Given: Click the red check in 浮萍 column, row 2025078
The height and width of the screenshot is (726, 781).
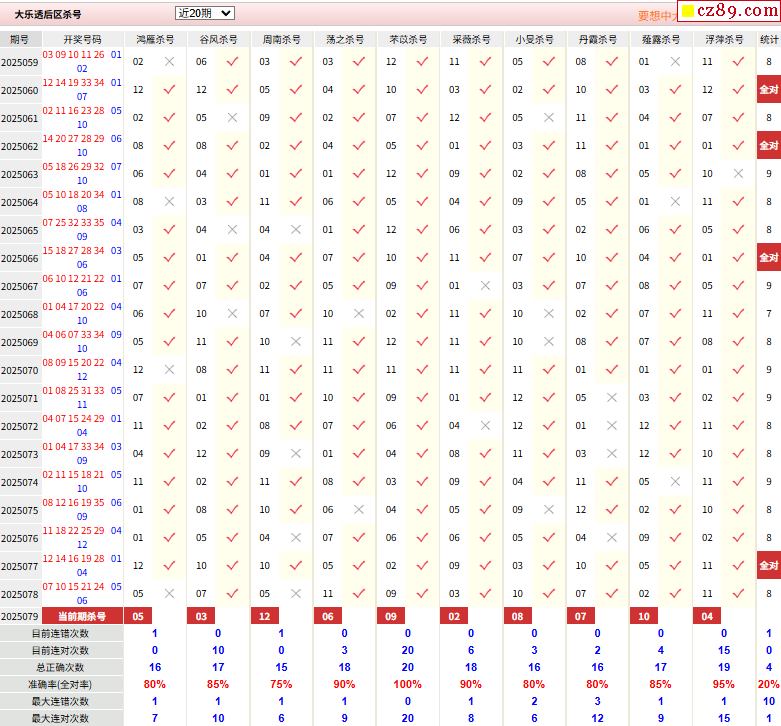Looking at the screenshot, I should click(739, 593).
